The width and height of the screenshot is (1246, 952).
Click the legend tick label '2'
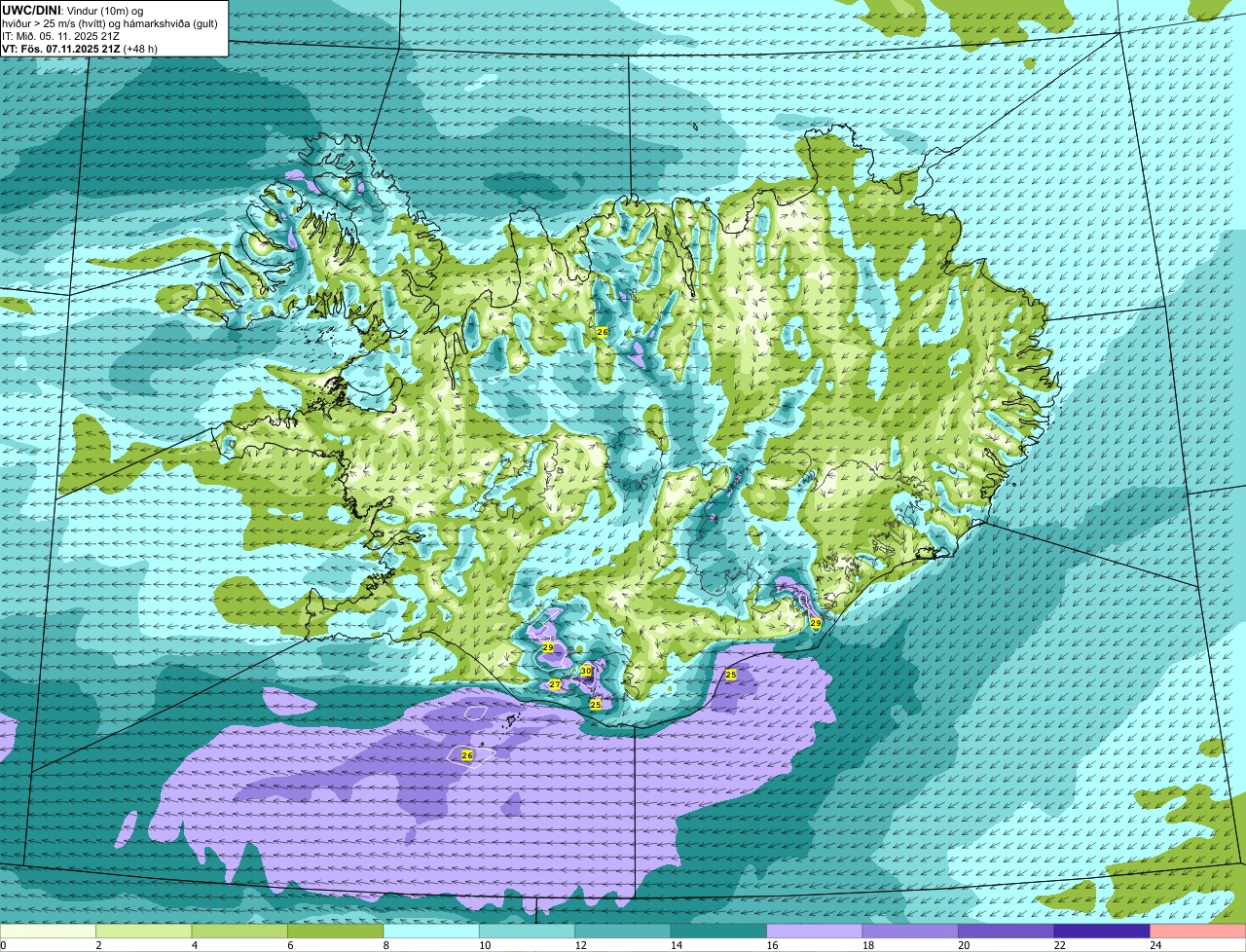[98, 945]
